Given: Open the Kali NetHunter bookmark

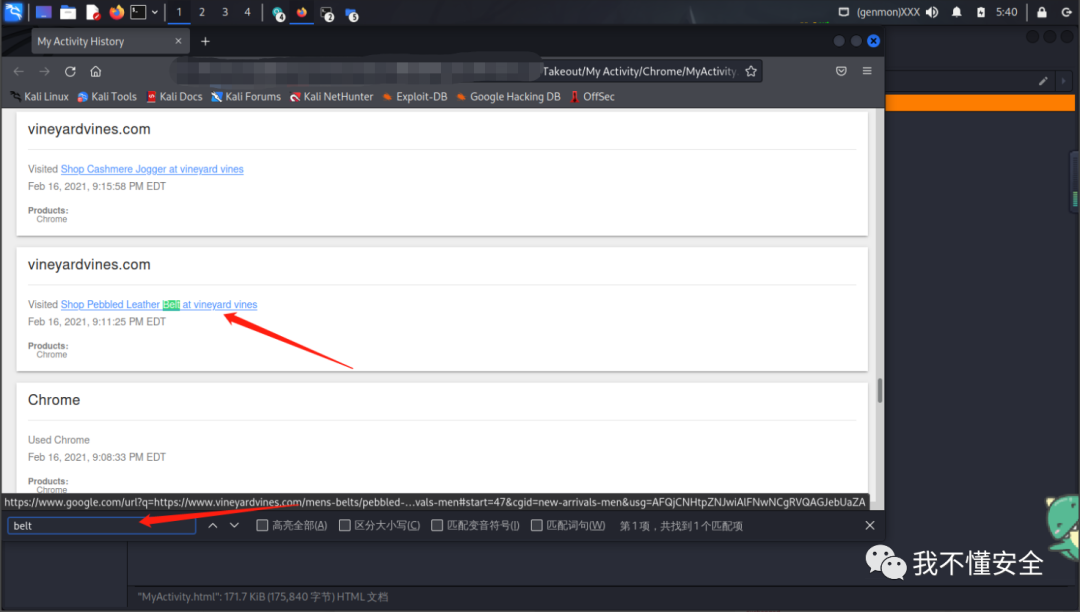Looking at the screenshot, I should point(331,97).
